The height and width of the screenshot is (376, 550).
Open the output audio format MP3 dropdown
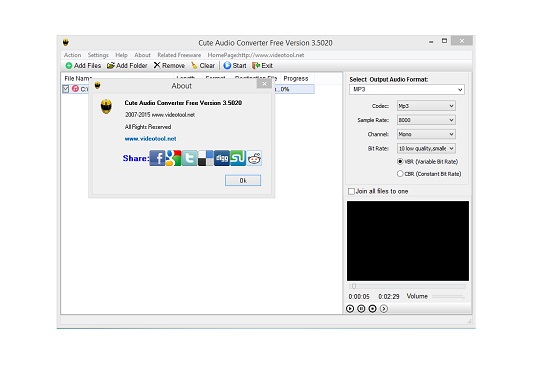point(407,89)
